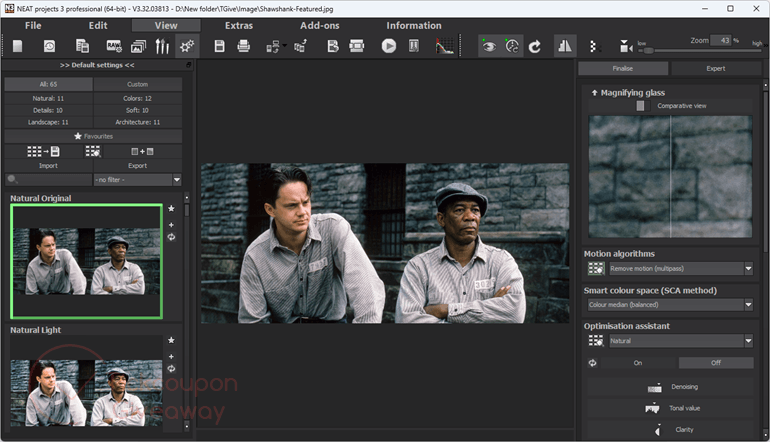Open the RAW module icon
Image resolution: width=770 pixels, height=442 pixels.
click(114, 46)
